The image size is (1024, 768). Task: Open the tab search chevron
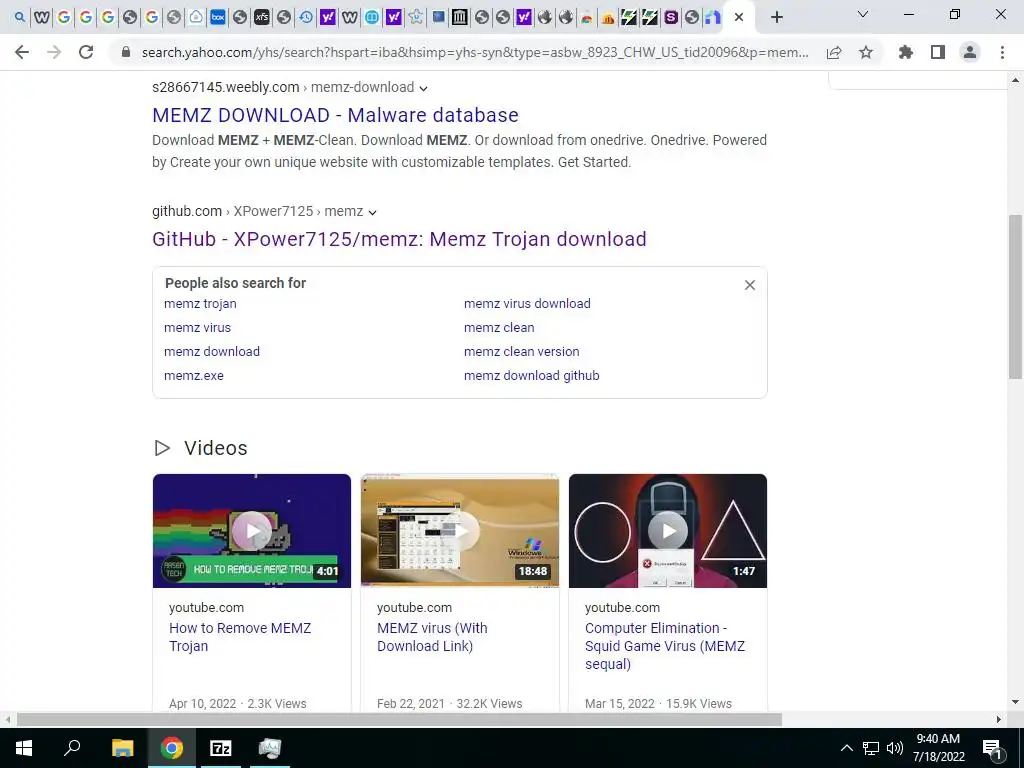(x=863, y=14)
